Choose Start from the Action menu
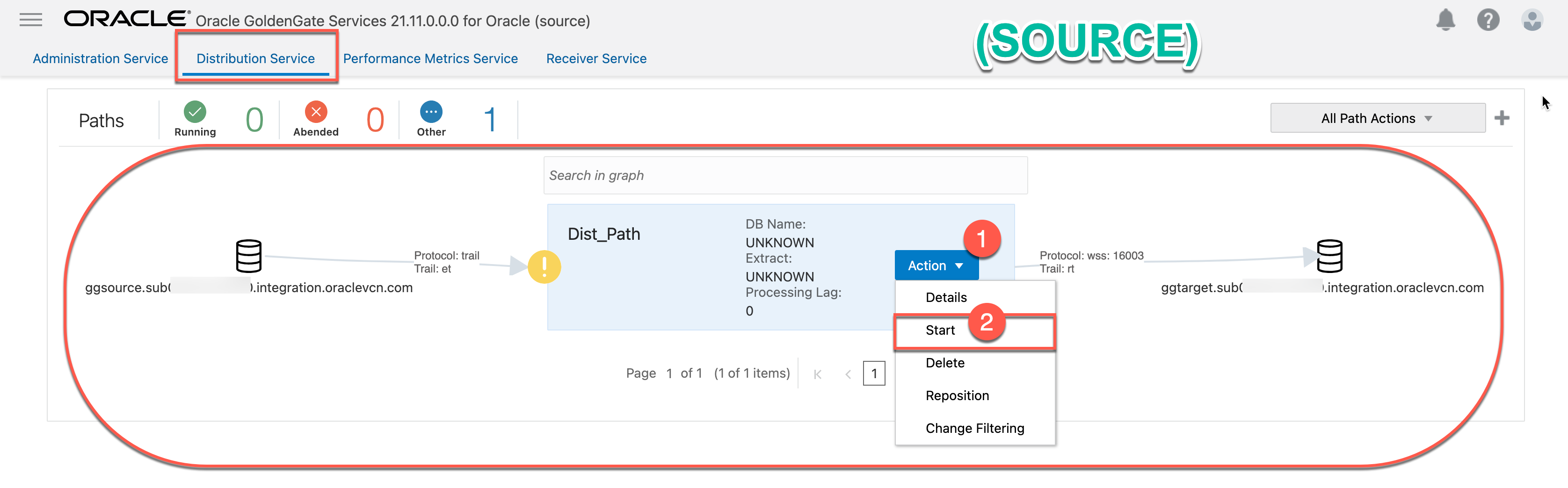This screenshot has width=1568, height=488. [940, 330]
